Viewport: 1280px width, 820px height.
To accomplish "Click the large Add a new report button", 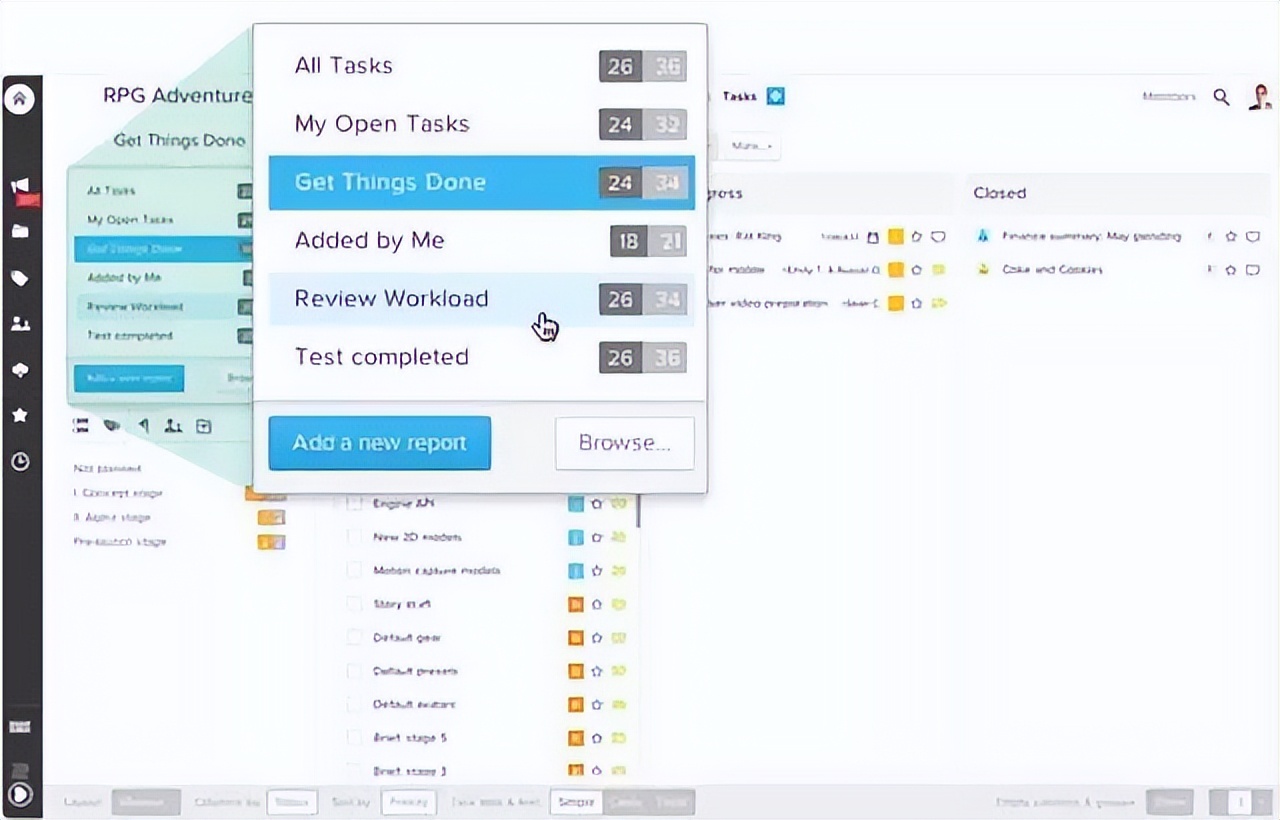I will point(380,443).
